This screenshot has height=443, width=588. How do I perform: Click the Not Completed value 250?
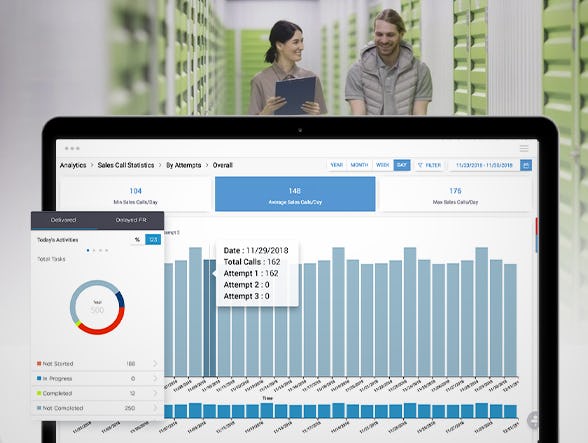[129, 408]
